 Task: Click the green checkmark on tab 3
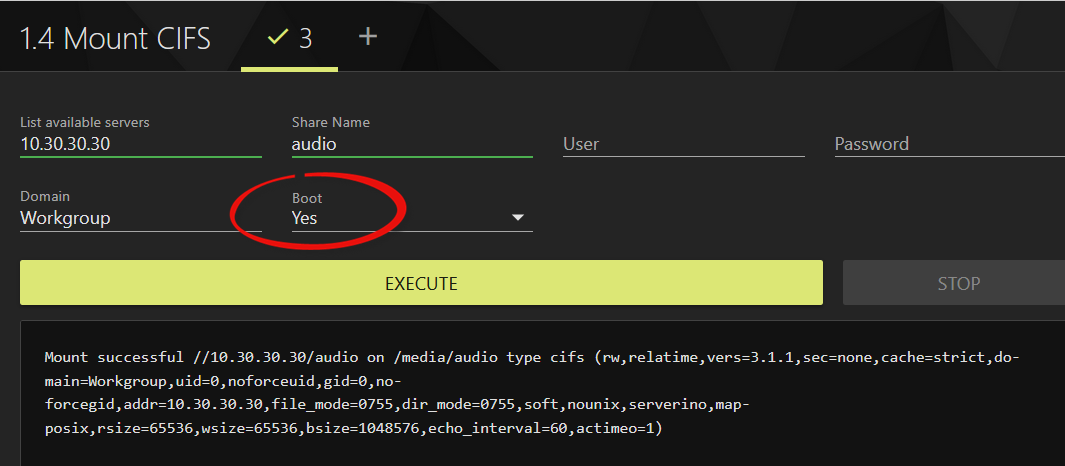coord(276,38)
